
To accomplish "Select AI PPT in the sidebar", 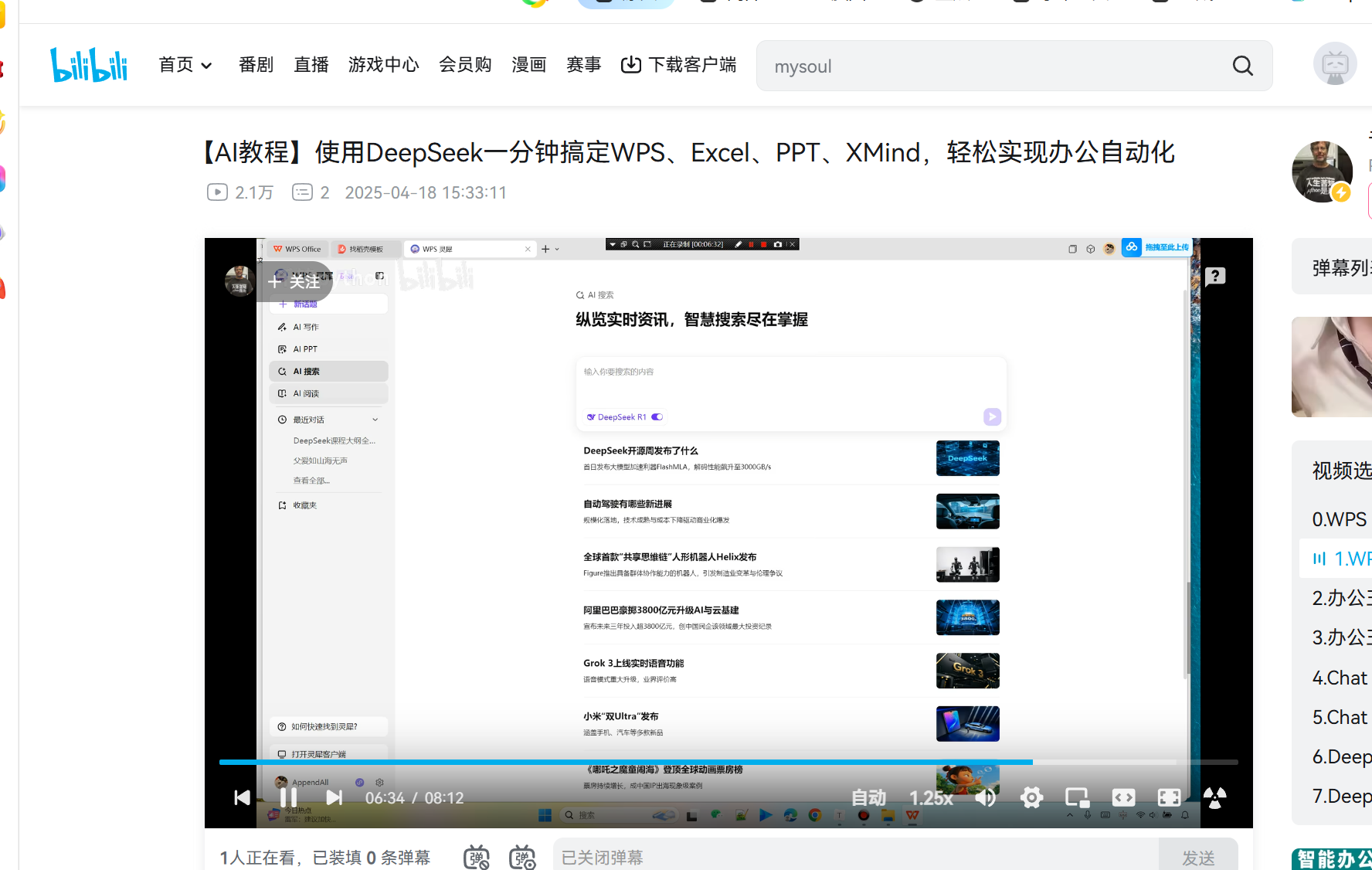I will pyautogui.click(x=328, y=349).
